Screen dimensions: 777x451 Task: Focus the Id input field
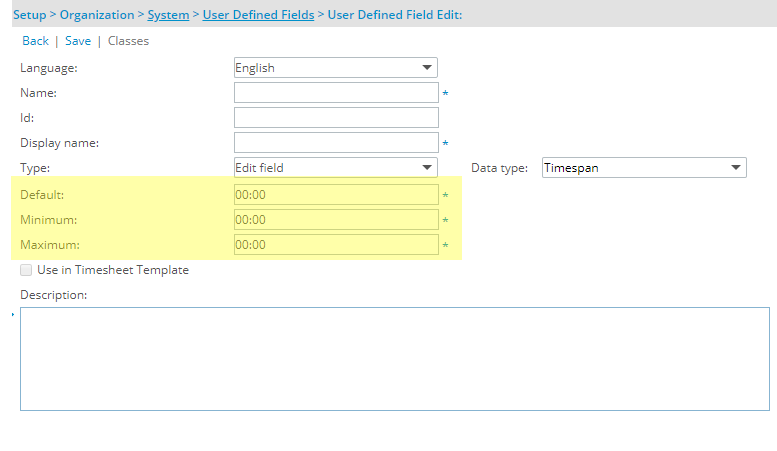tap(336, 117)
